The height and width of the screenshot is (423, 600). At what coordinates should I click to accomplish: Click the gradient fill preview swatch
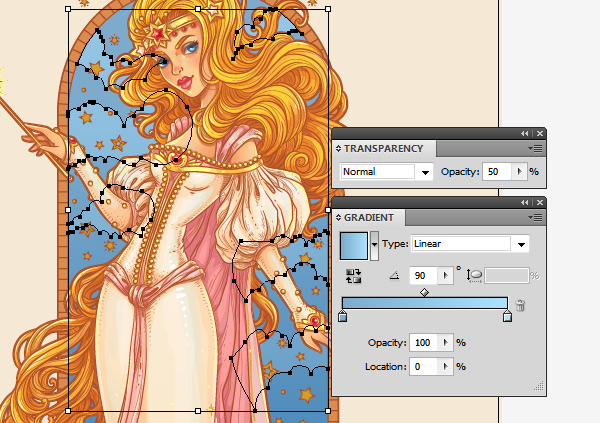[354, 245]
